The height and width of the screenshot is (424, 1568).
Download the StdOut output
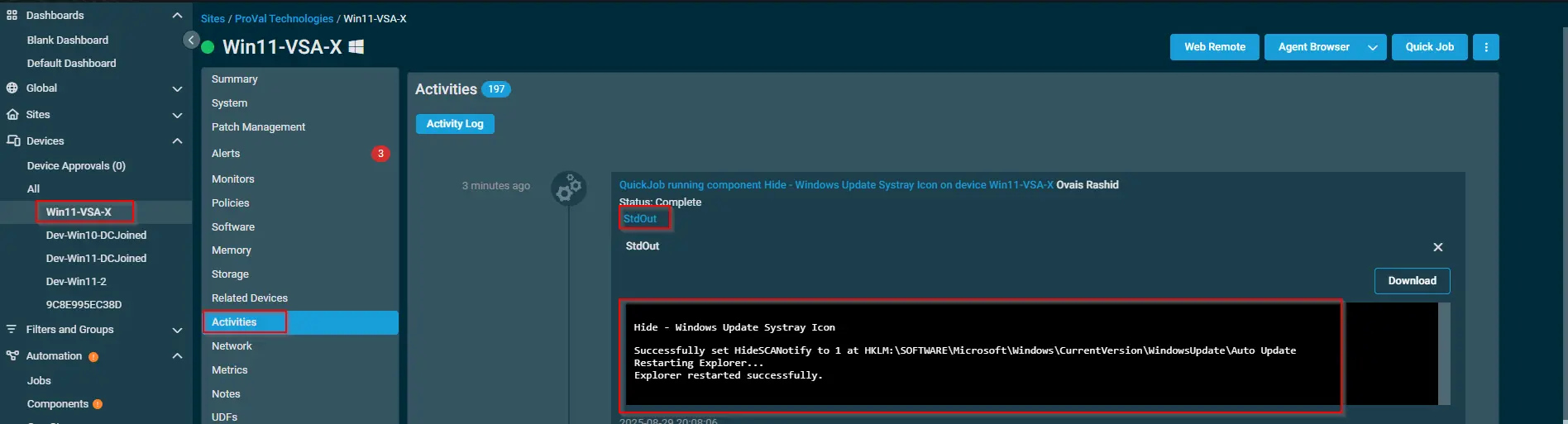[x=1413, y=281]
